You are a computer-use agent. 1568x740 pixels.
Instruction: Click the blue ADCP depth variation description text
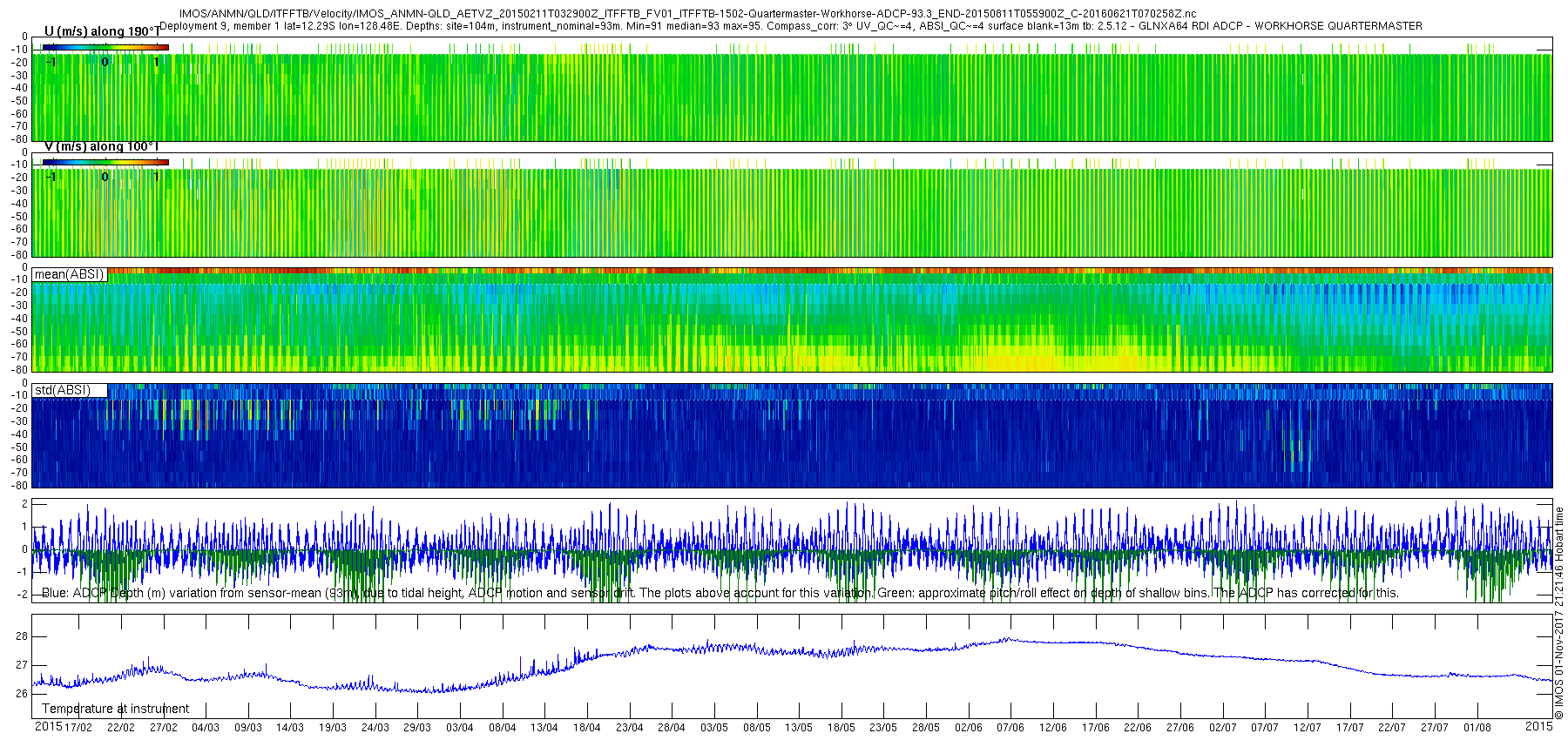coord(720,593)
